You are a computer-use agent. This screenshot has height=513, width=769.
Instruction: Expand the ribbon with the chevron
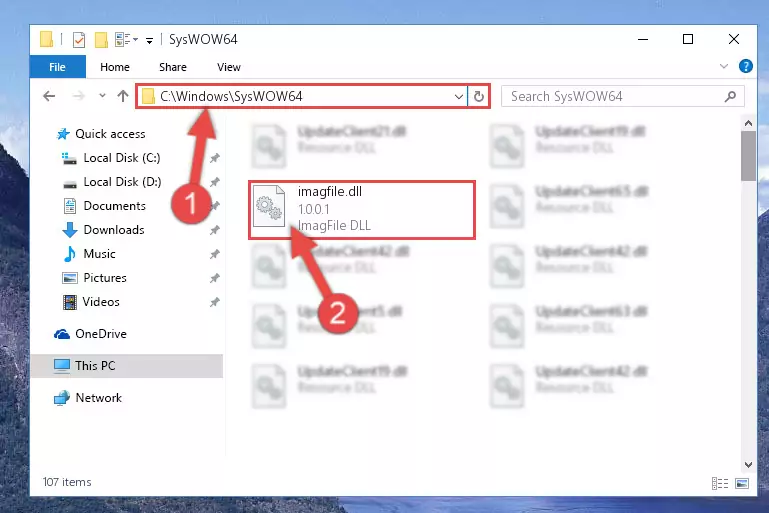point(723,66)
